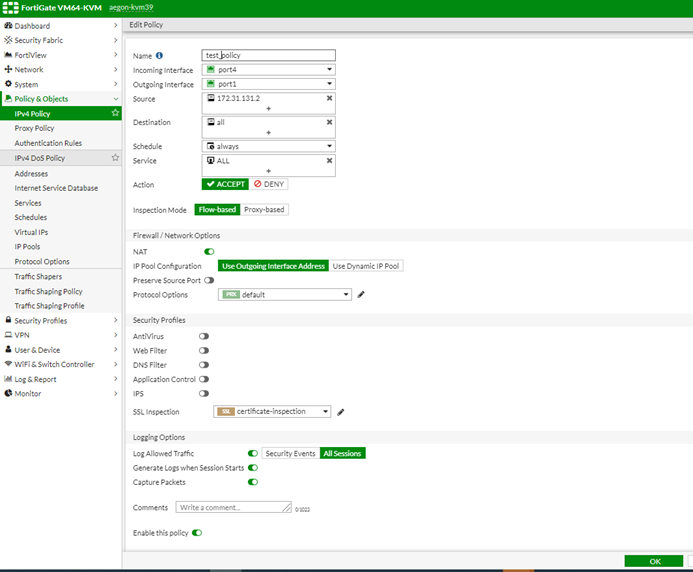Remove source 172.31.131.2 with the X
Screen dimensions: 693x572
pyautogui.click(x=329, y=98)
